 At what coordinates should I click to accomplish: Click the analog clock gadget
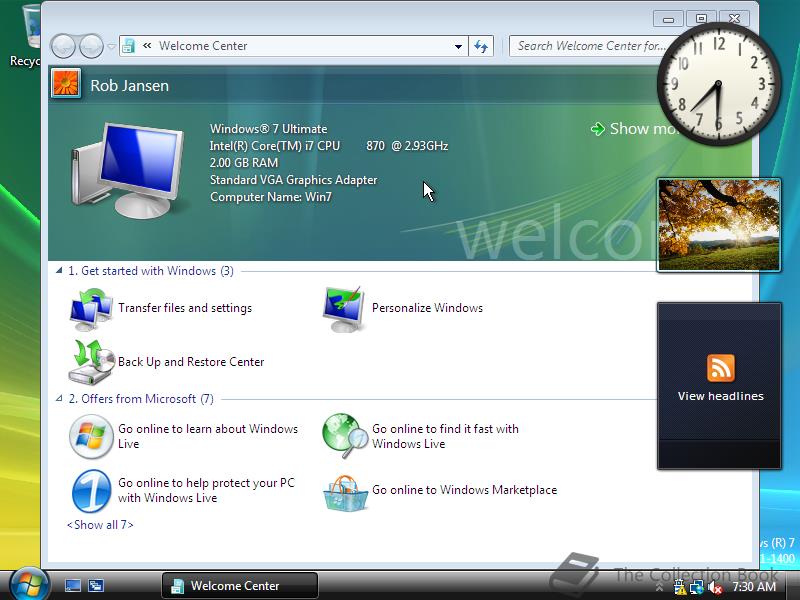718,84
